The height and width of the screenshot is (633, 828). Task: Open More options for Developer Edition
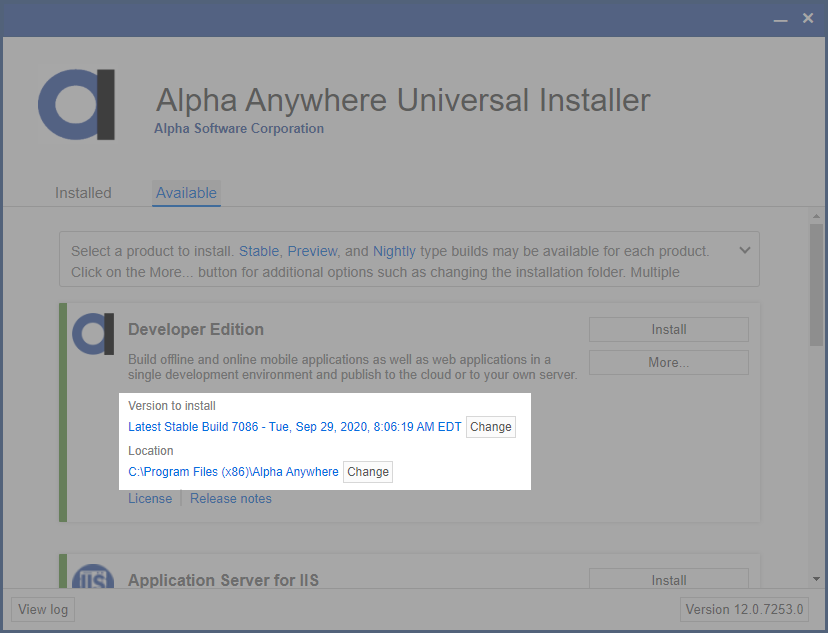[x=669, y=363]
